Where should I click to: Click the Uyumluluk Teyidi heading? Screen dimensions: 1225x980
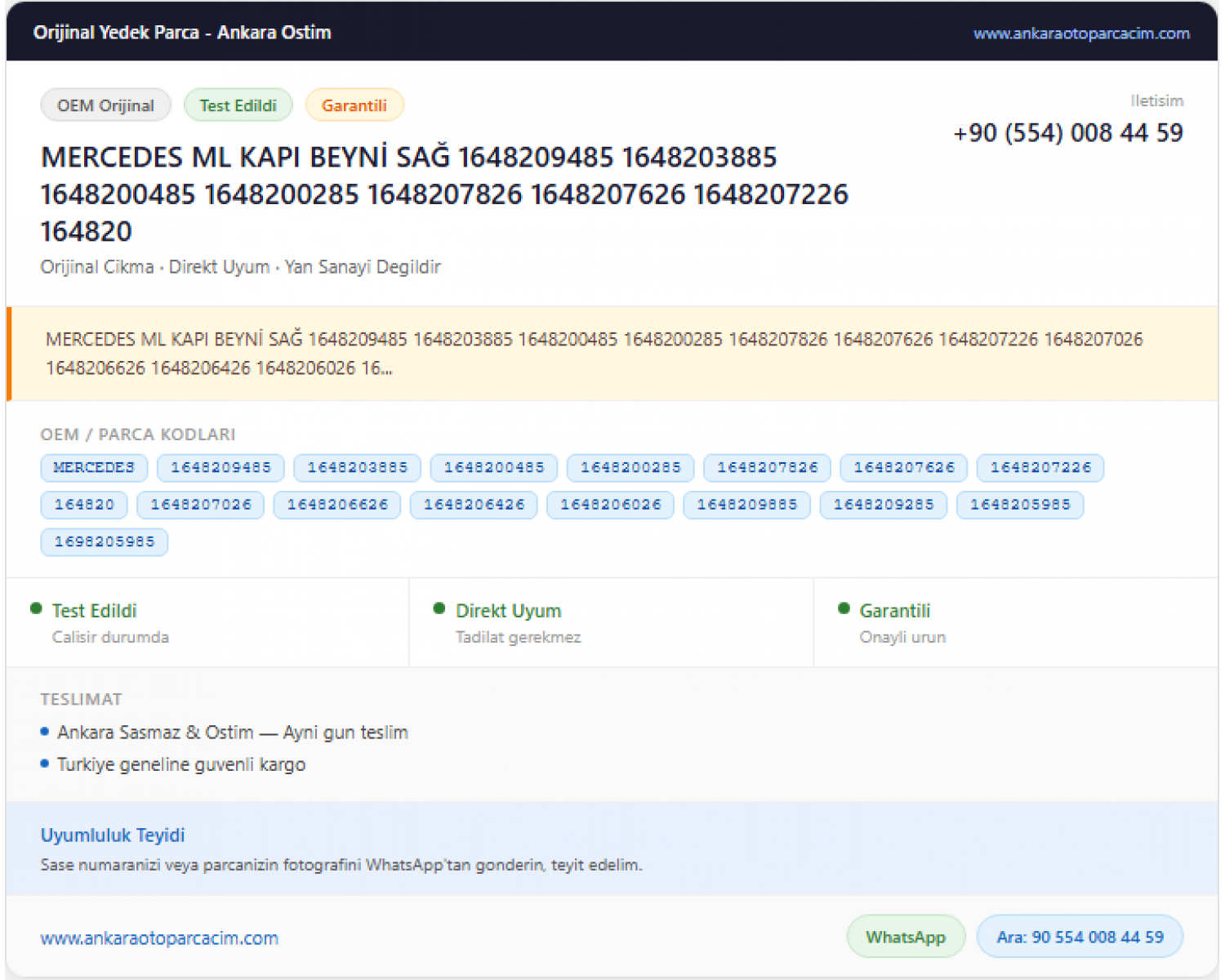(113, 835)
